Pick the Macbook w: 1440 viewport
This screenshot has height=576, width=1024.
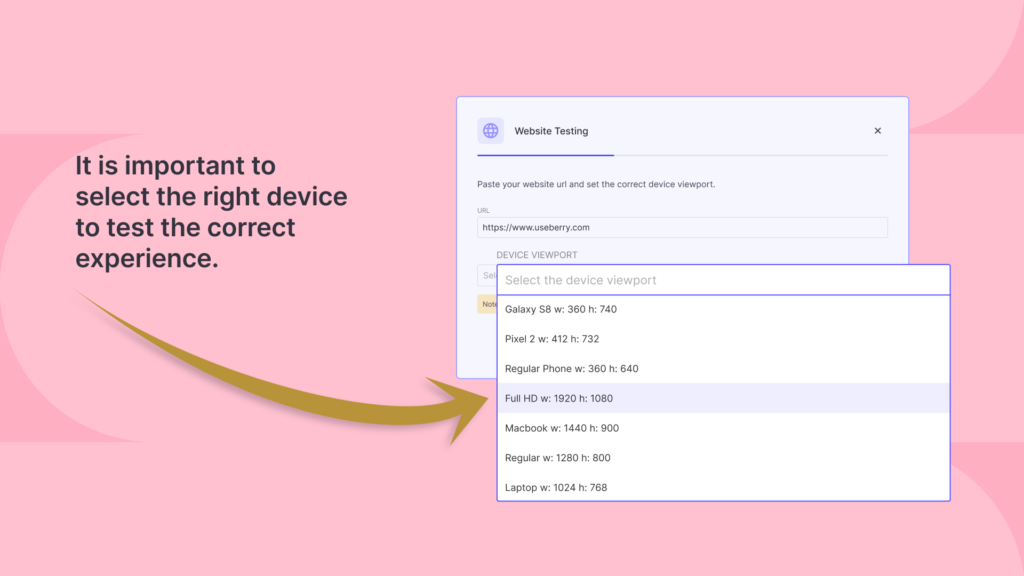pos(560,428)
